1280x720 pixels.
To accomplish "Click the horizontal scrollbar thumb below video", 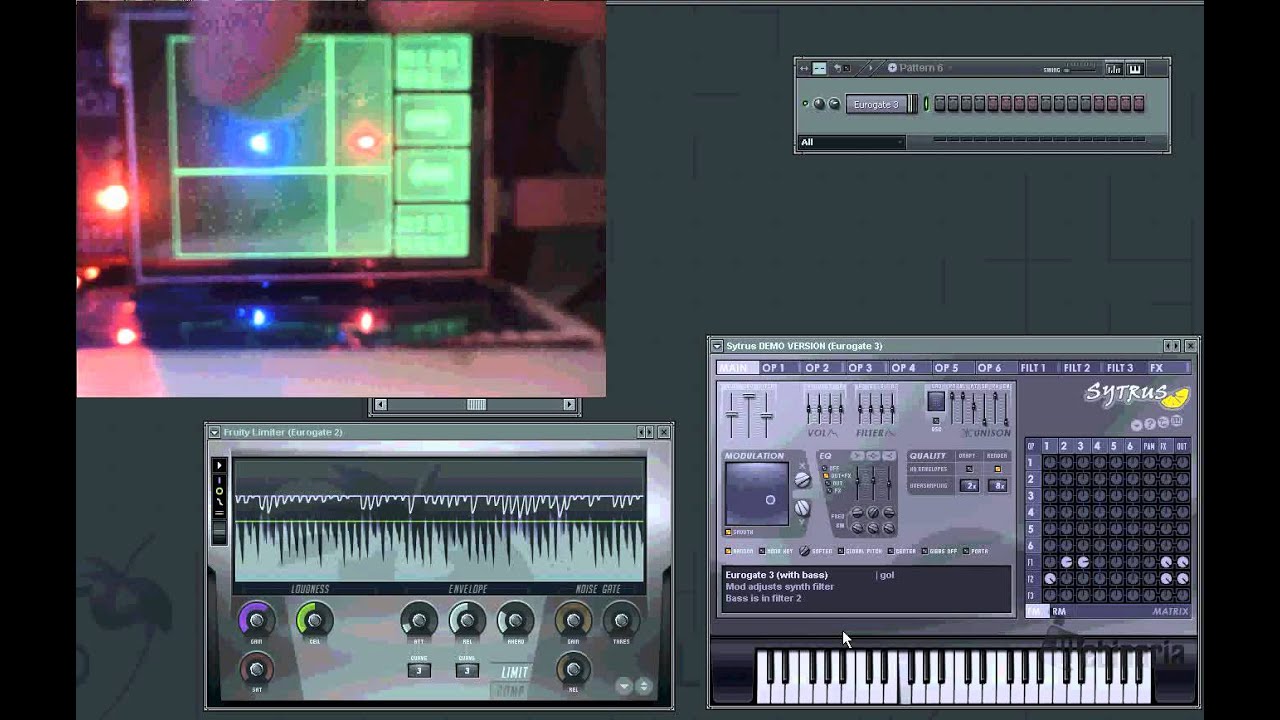I will click(476, 404).
